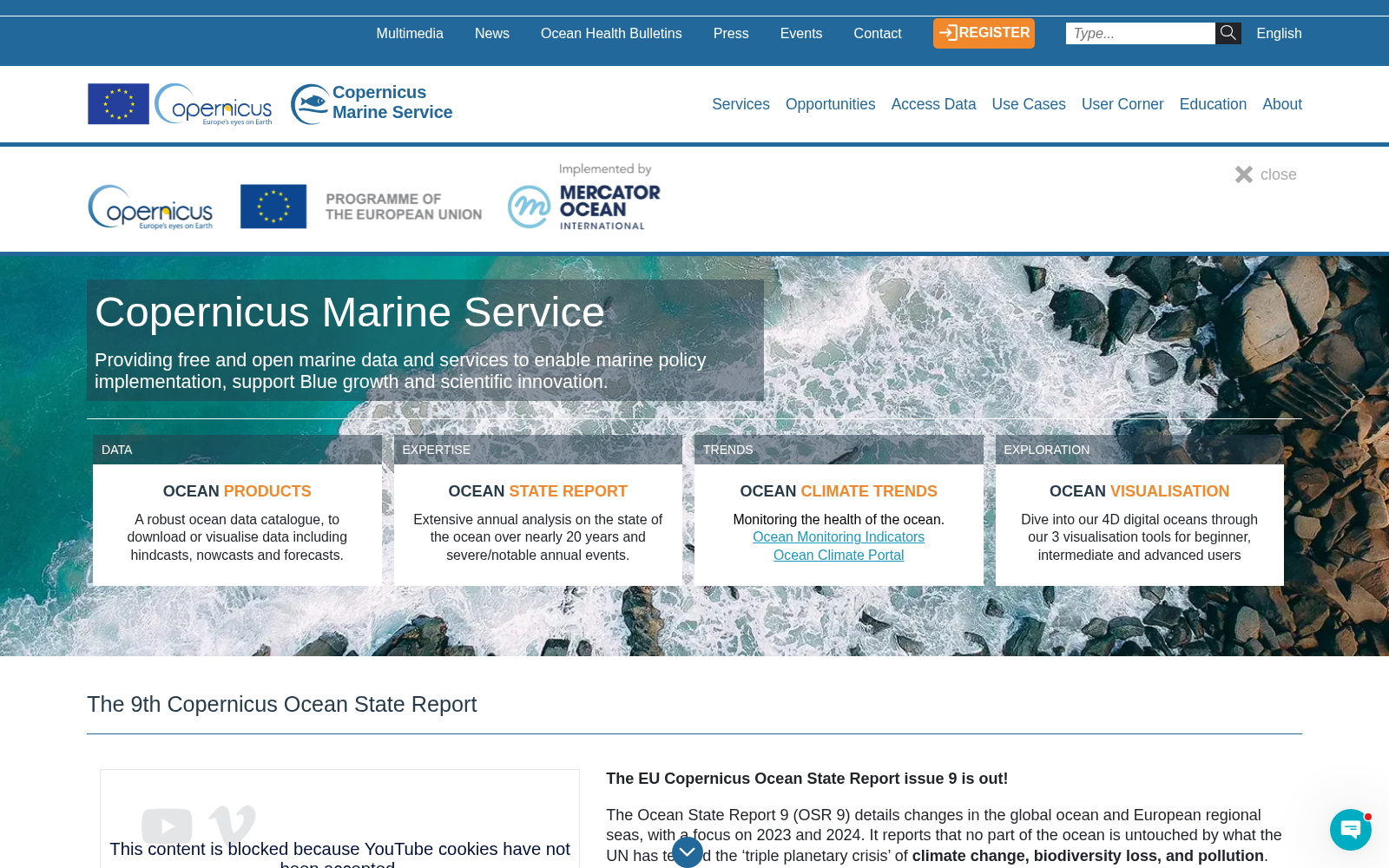Click the 9th Copernicus Ocean State Report heading

(282, 704)
